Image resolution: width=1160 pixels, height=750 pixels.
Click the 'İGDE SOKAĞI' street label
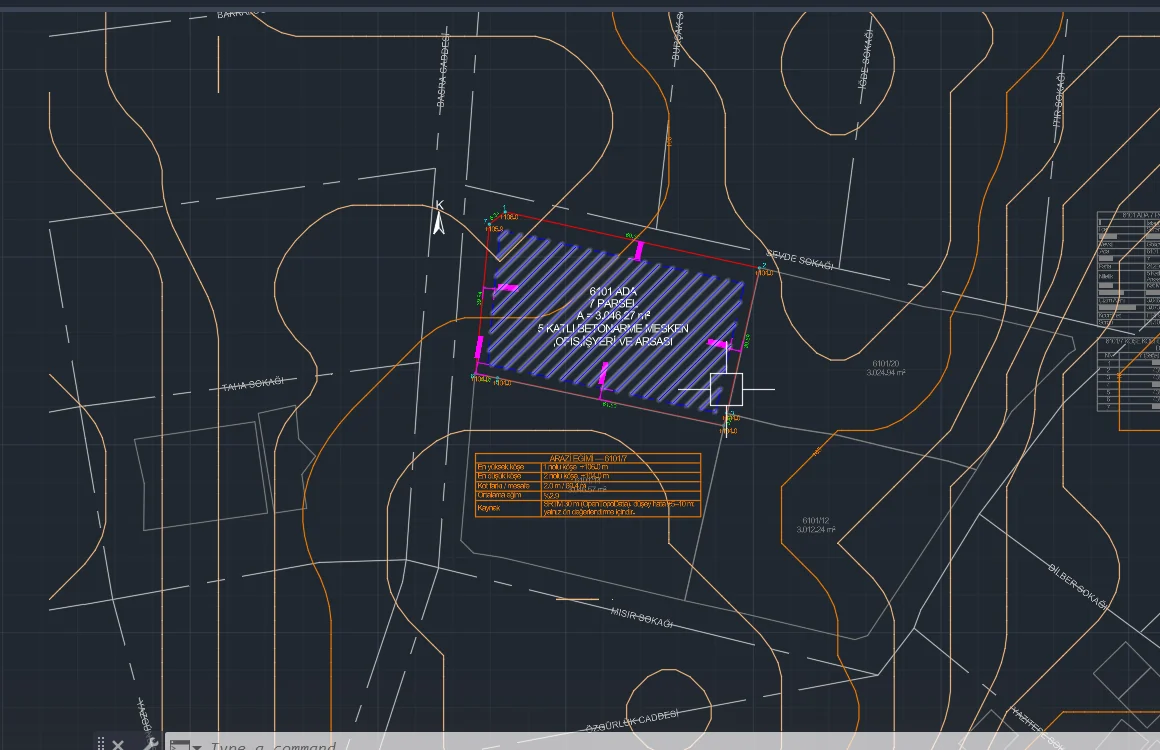pyautogui.click(x=865, y=59)
